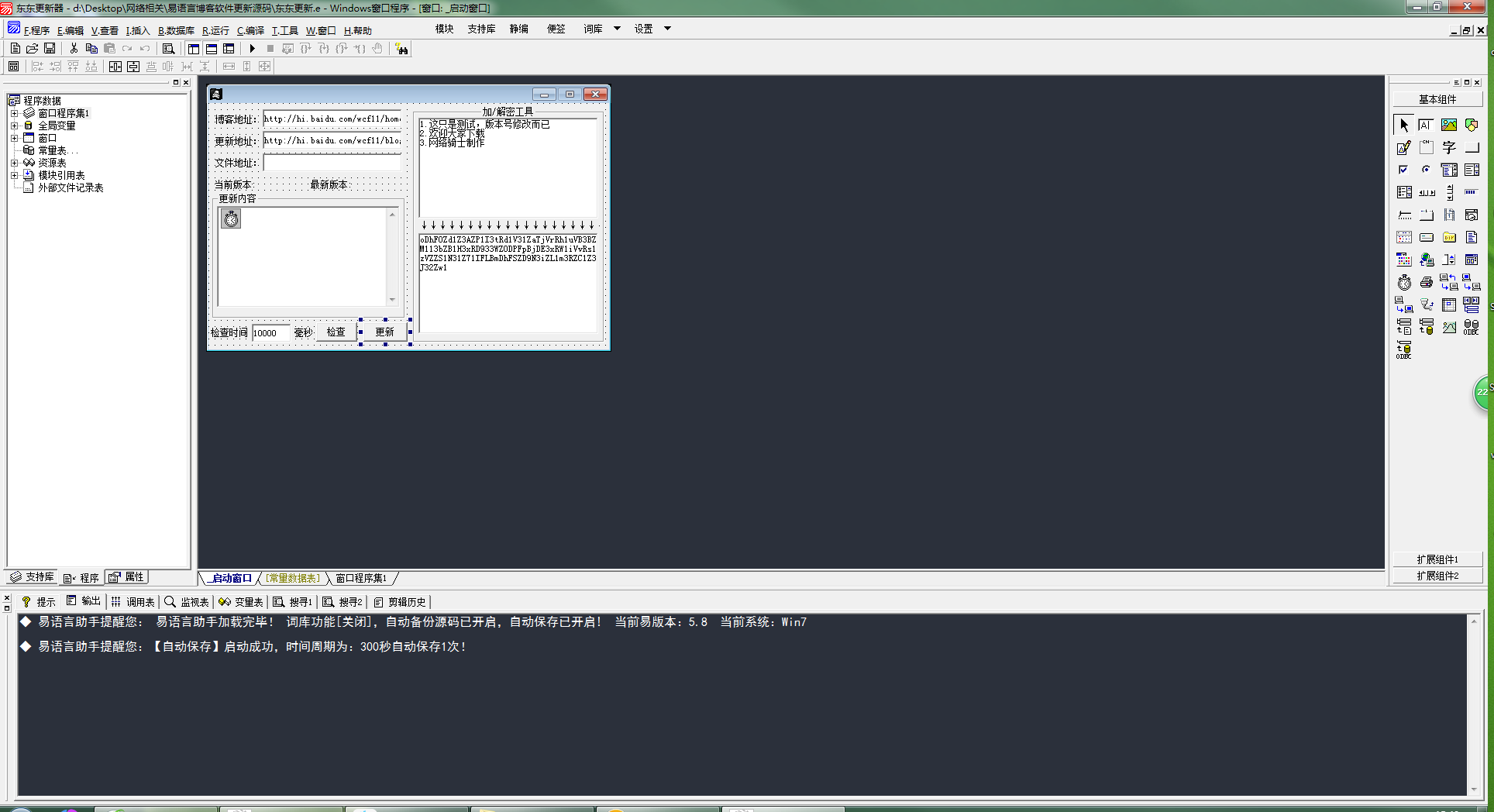Click the 检查时间 input field showing 10000
Screen dimensions: 1494x812
point(270,332)
